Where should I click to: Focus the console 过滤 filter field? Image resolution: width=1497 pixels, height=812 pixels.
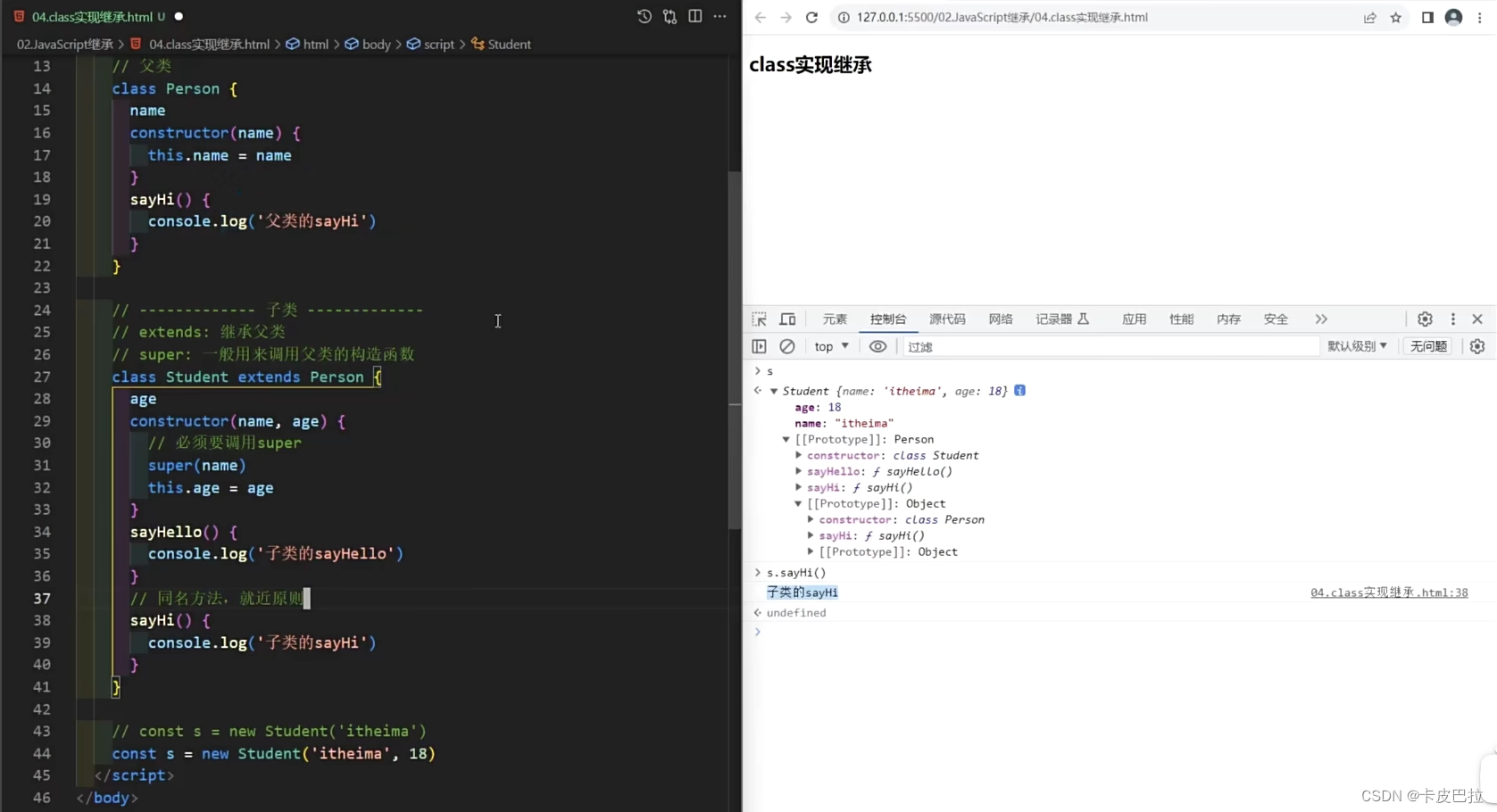click(x=1110, y=346)
